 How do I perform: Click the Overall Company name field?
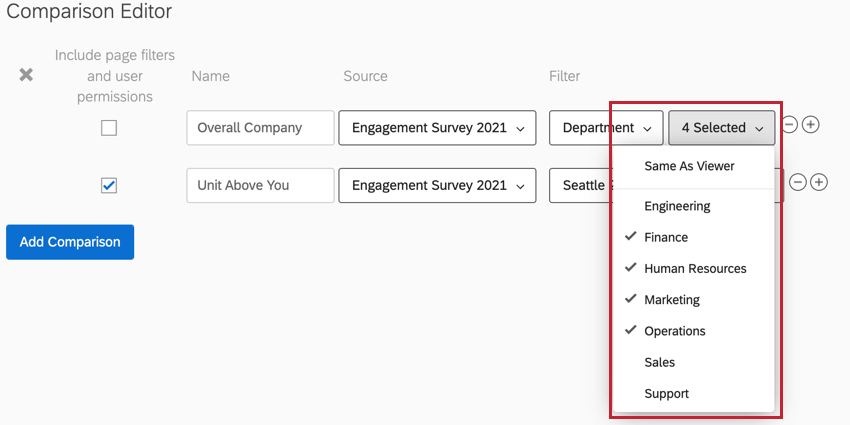coord(260,128)
